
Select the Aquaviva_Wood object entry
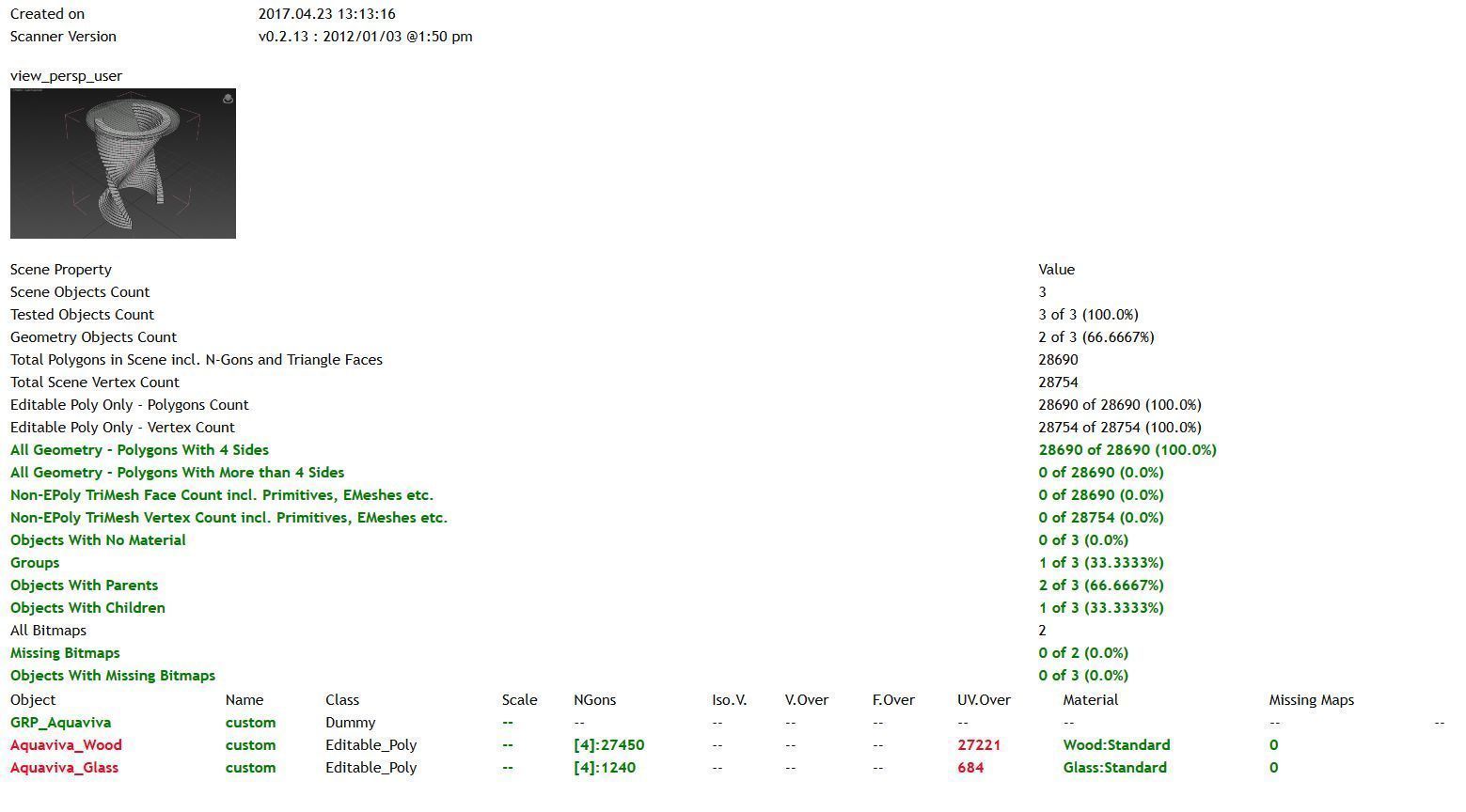(66, 745)
